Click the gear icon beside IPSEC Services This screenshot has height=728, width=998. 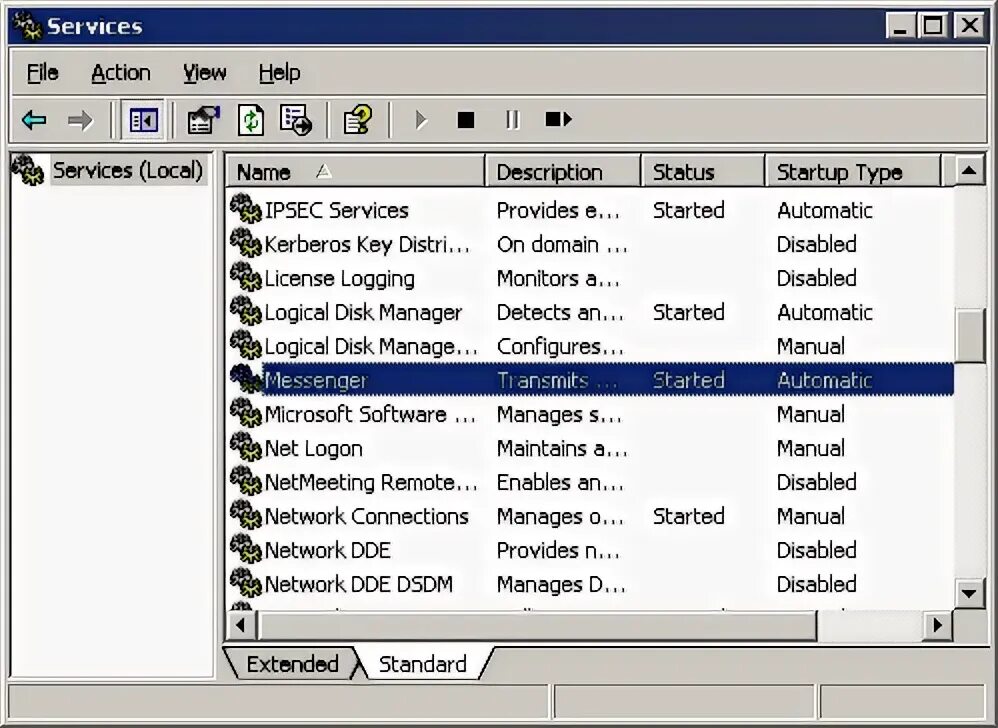coord(246,209)
